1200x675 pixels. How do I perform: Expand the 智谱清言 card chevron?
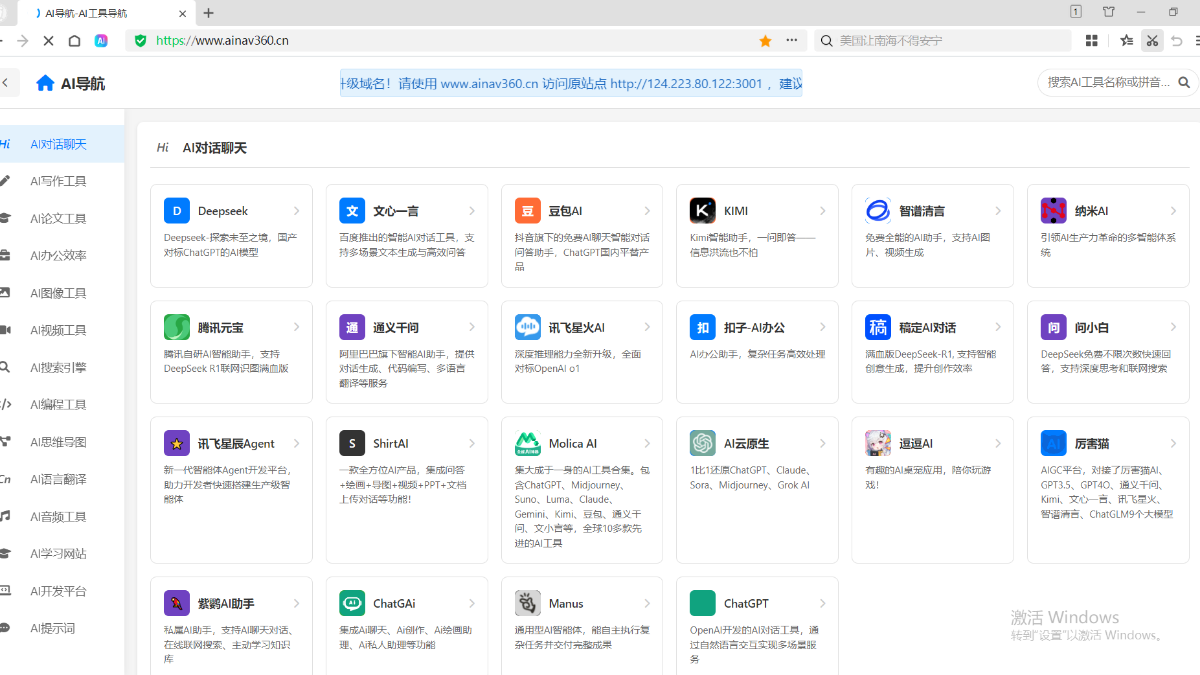tap(998, 211)
